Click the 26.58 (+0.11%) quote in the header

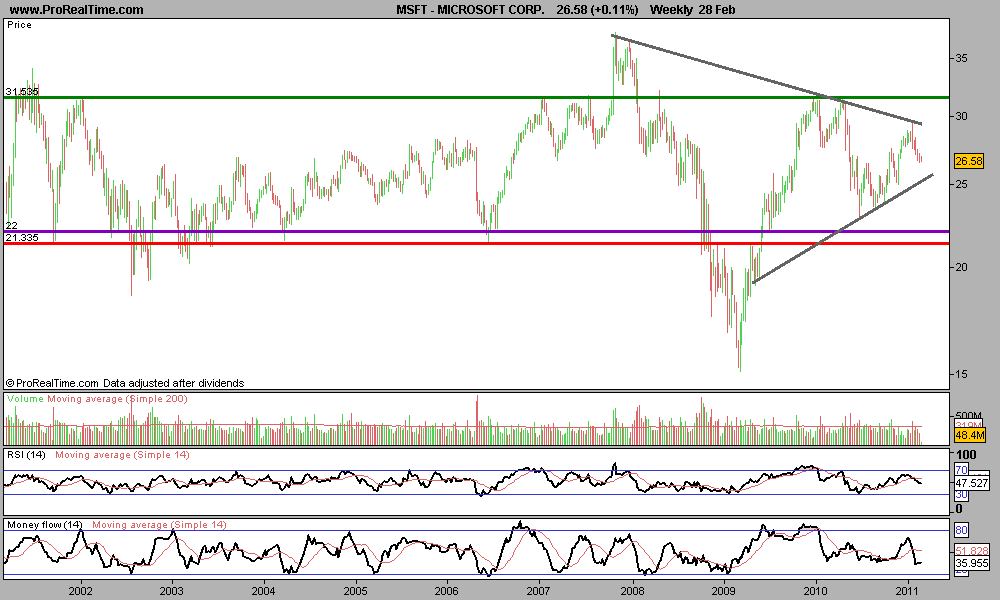[x=597, y=10]
